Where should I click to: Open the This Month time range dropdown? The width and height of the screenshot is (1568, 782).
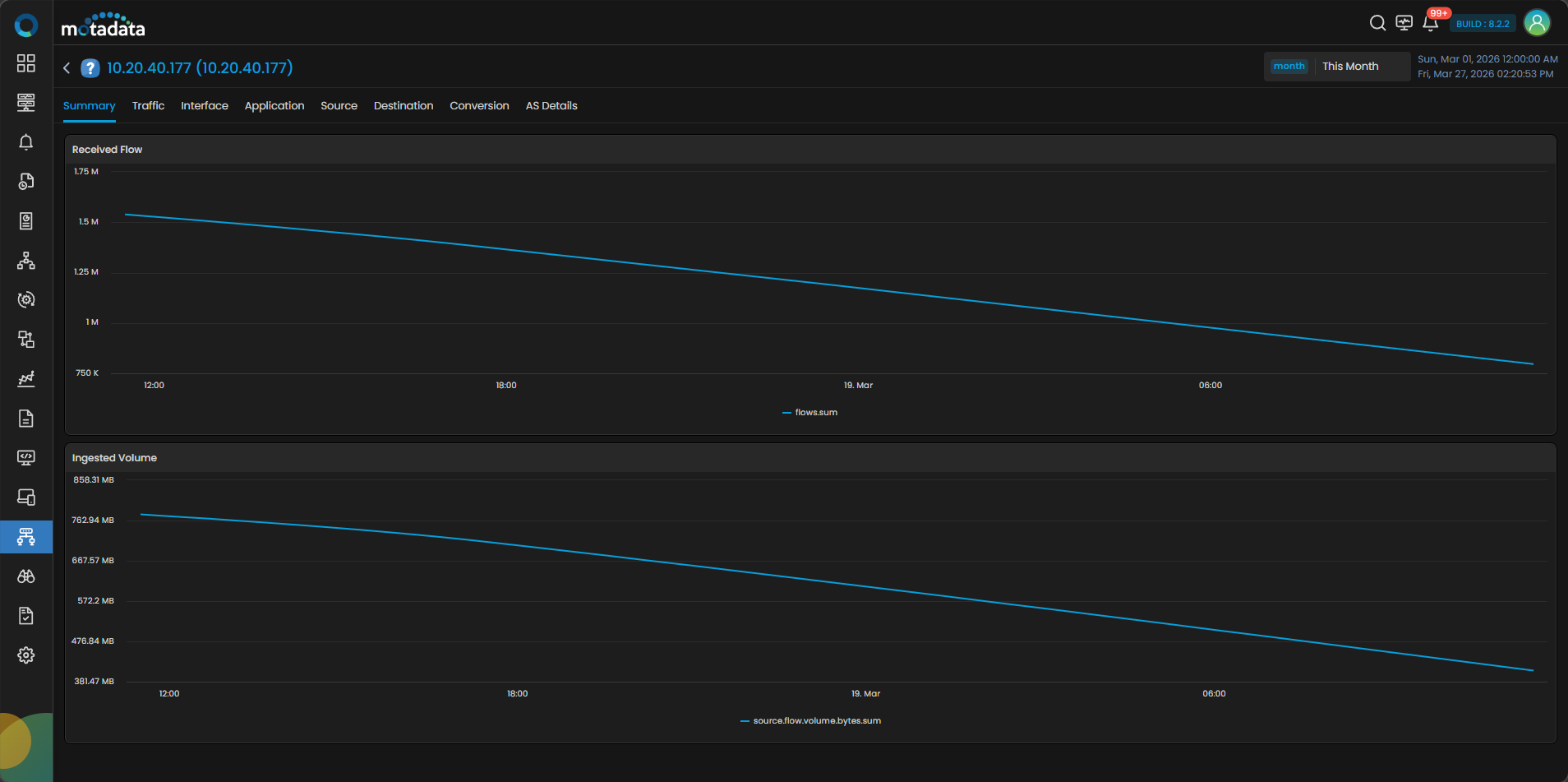1350,67
